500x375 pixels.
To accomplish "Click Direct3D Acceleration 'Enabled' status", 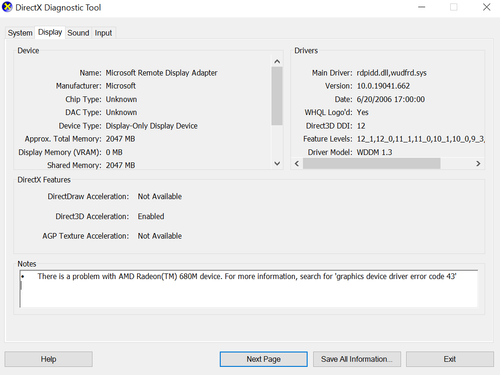I will coord(151,216).
